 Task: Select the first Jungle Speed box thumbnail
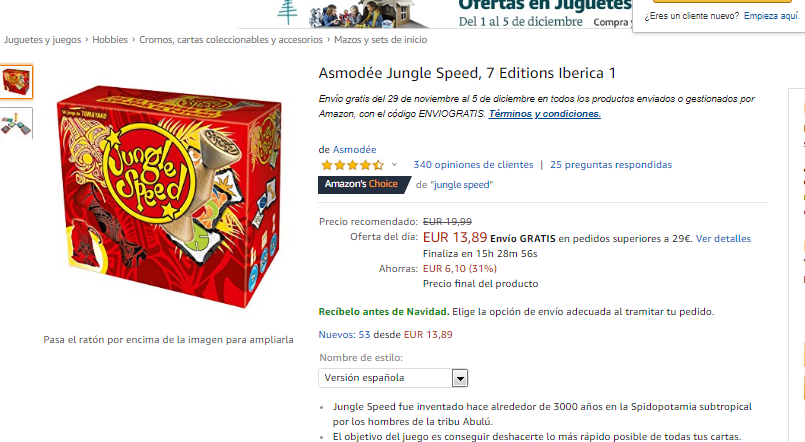point(16,82)
